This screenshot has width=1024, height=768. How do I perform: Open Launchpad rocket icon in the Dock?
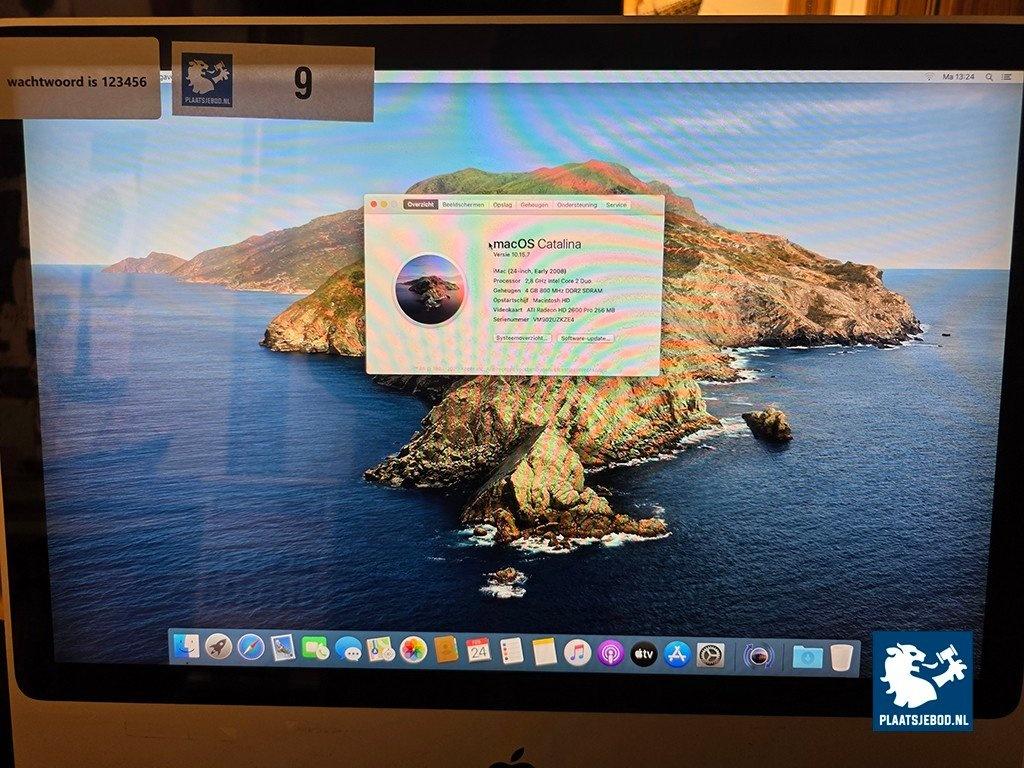[218, 647]
